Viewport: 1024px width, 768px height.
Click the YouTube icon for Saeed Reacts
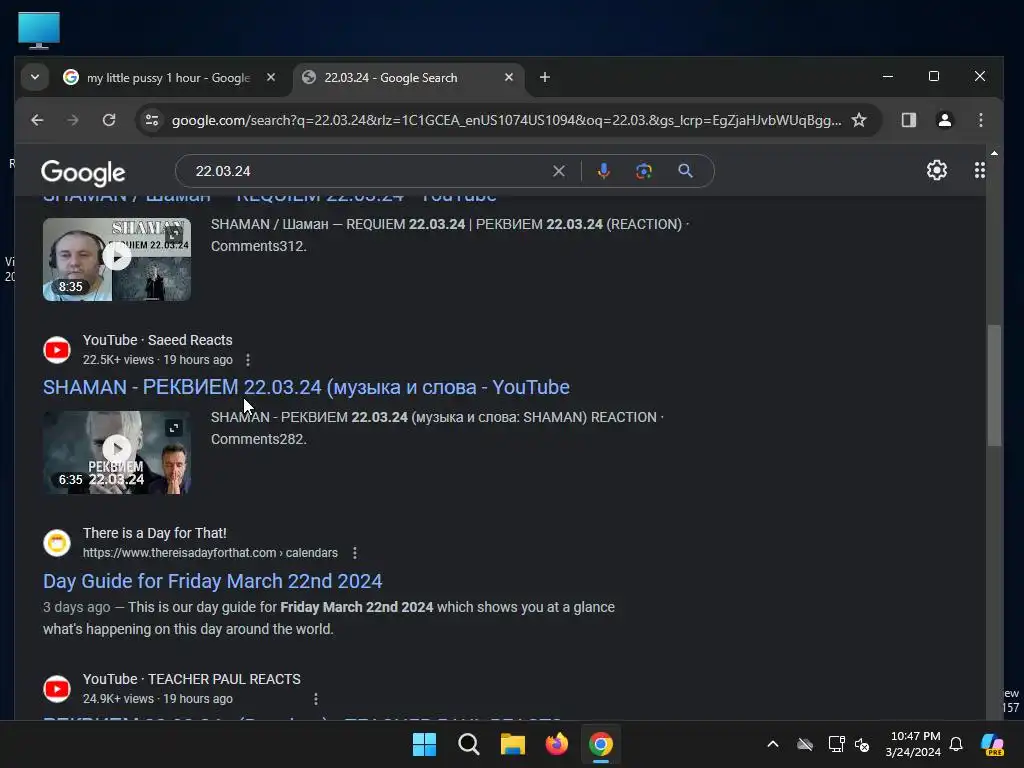[57, 350]
